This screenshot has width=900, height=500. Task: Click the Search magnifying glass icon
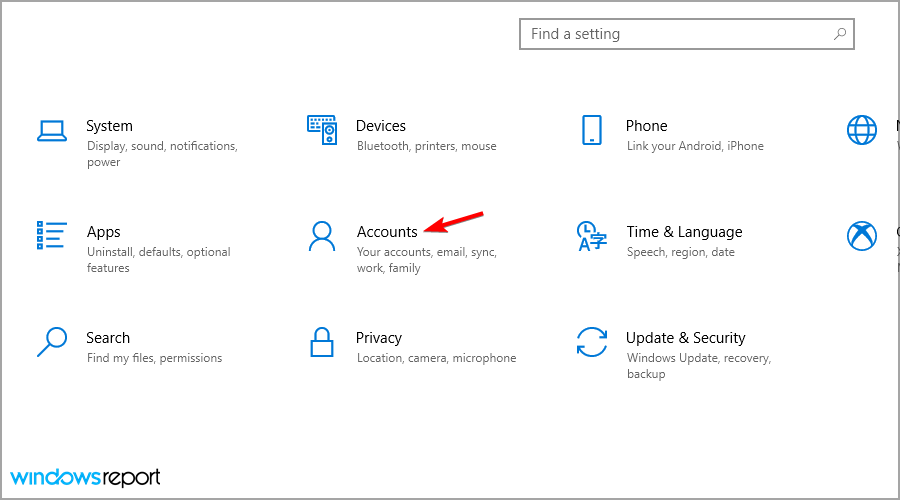click(52, 342)
